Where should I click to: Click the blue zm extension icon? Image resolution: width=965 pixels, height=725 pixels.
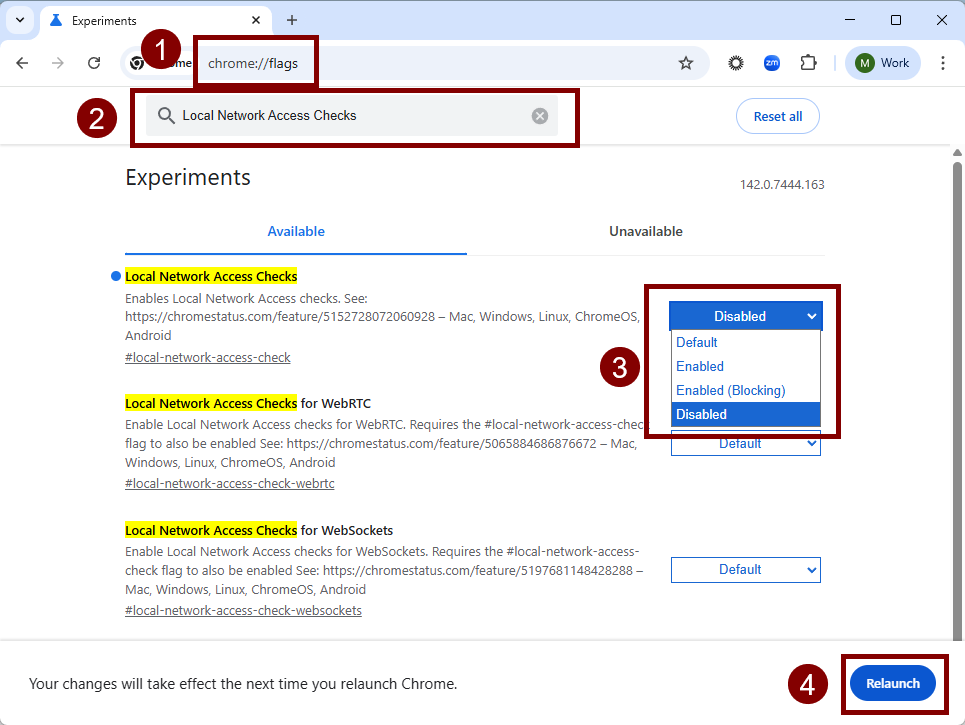coord(771,62)
